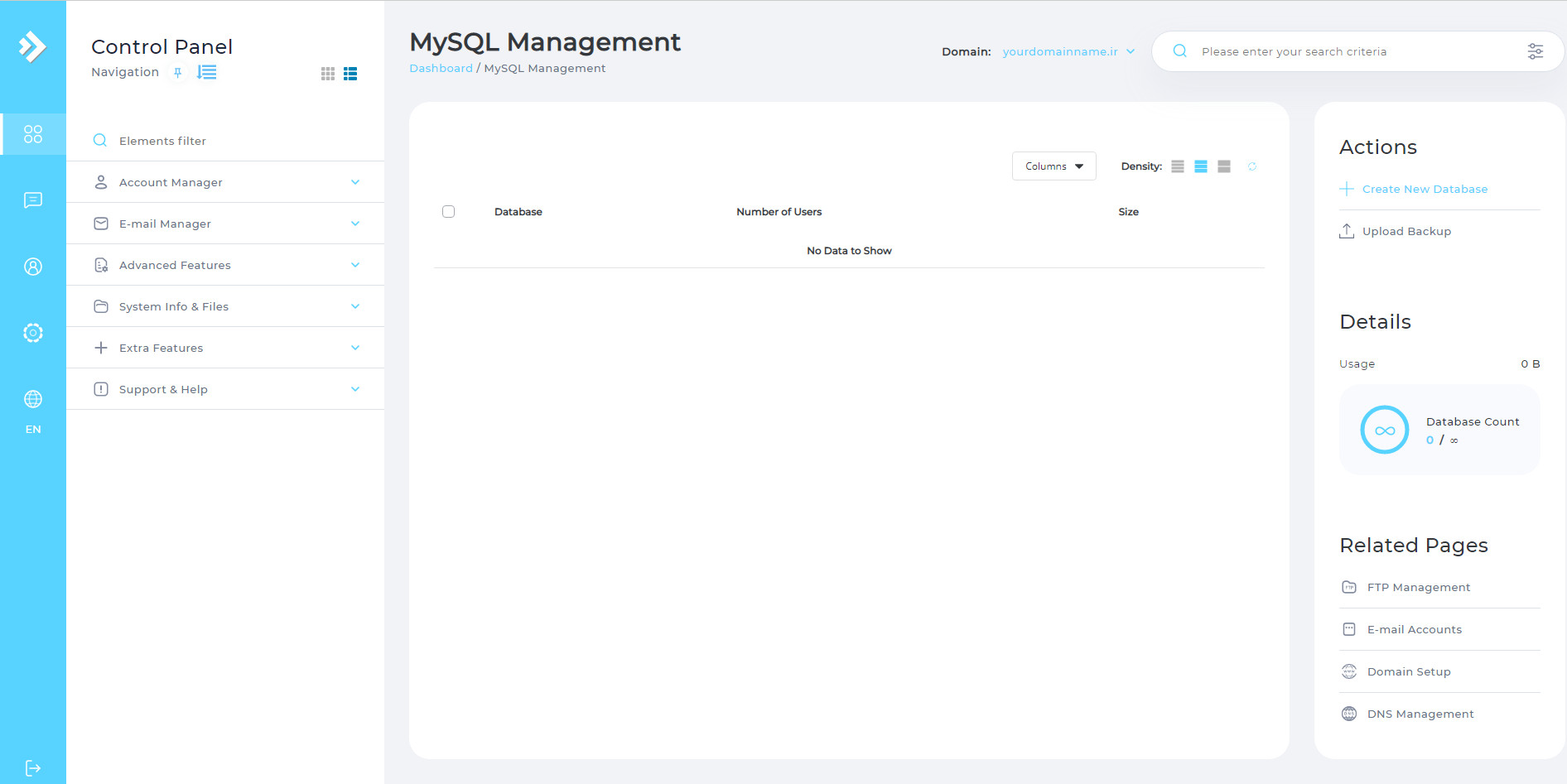
Task: Switch navigation to list view
Action: [350, 74]
